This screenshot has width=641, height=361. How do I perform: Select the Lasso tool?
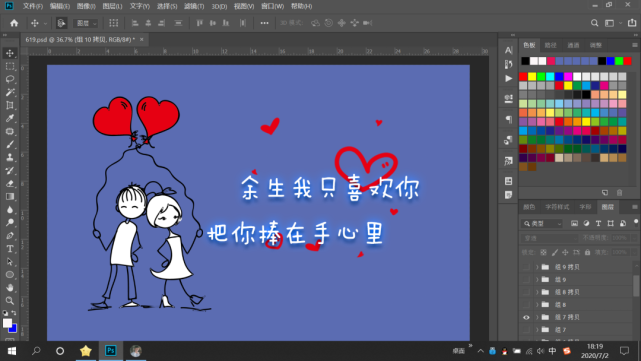click(10, 79)
